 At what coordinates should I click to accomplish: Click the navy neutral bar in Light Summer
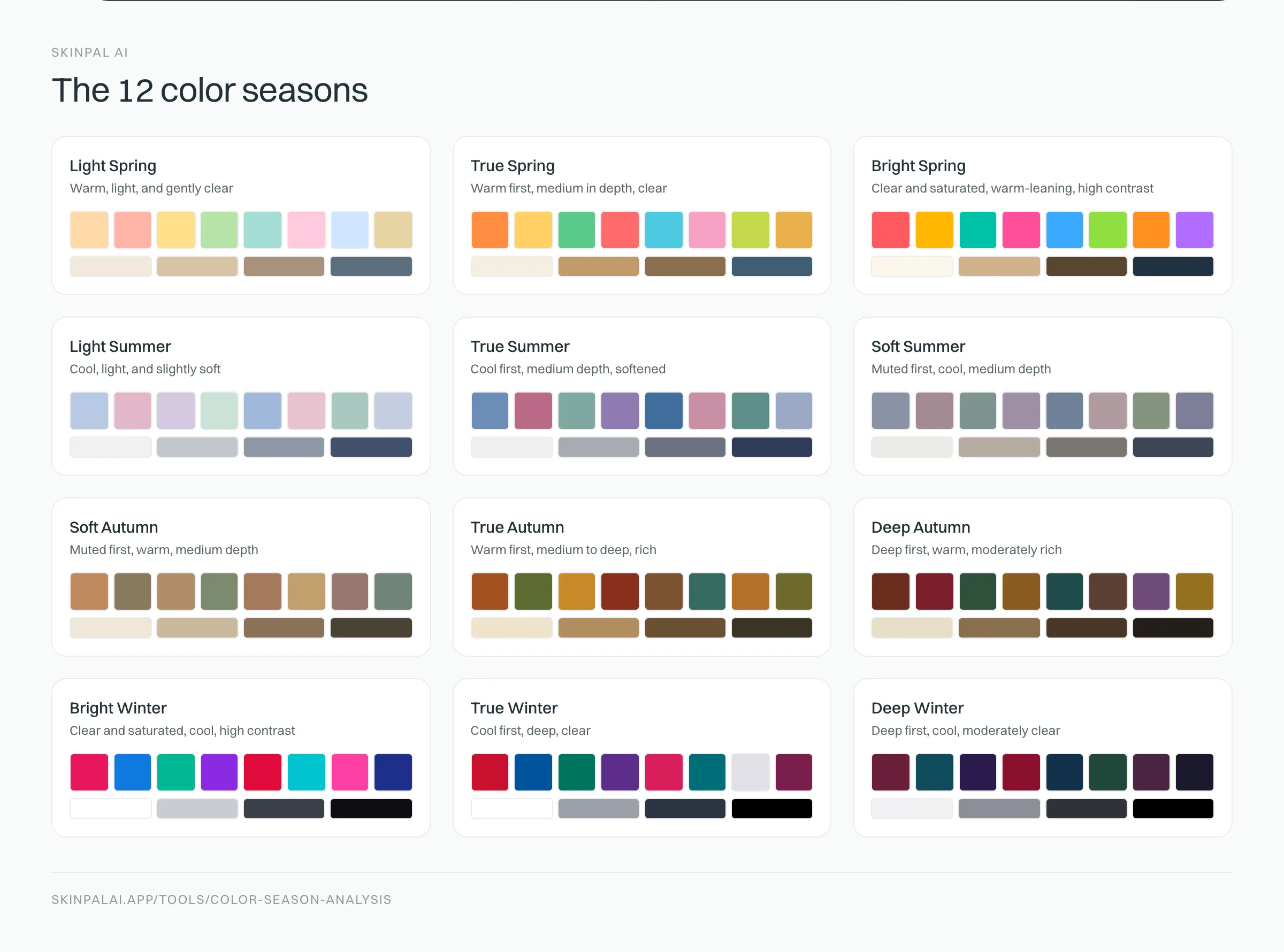pos(371,447)
